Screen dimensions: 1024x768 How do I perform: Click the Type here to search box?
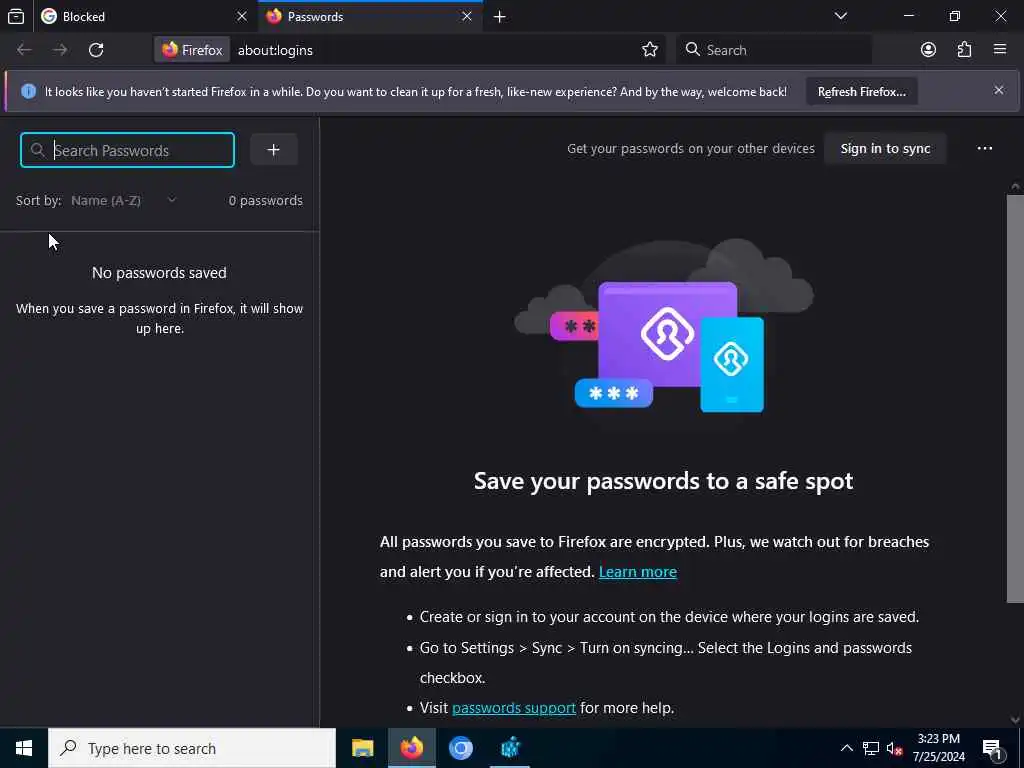(x=192, y=748)
